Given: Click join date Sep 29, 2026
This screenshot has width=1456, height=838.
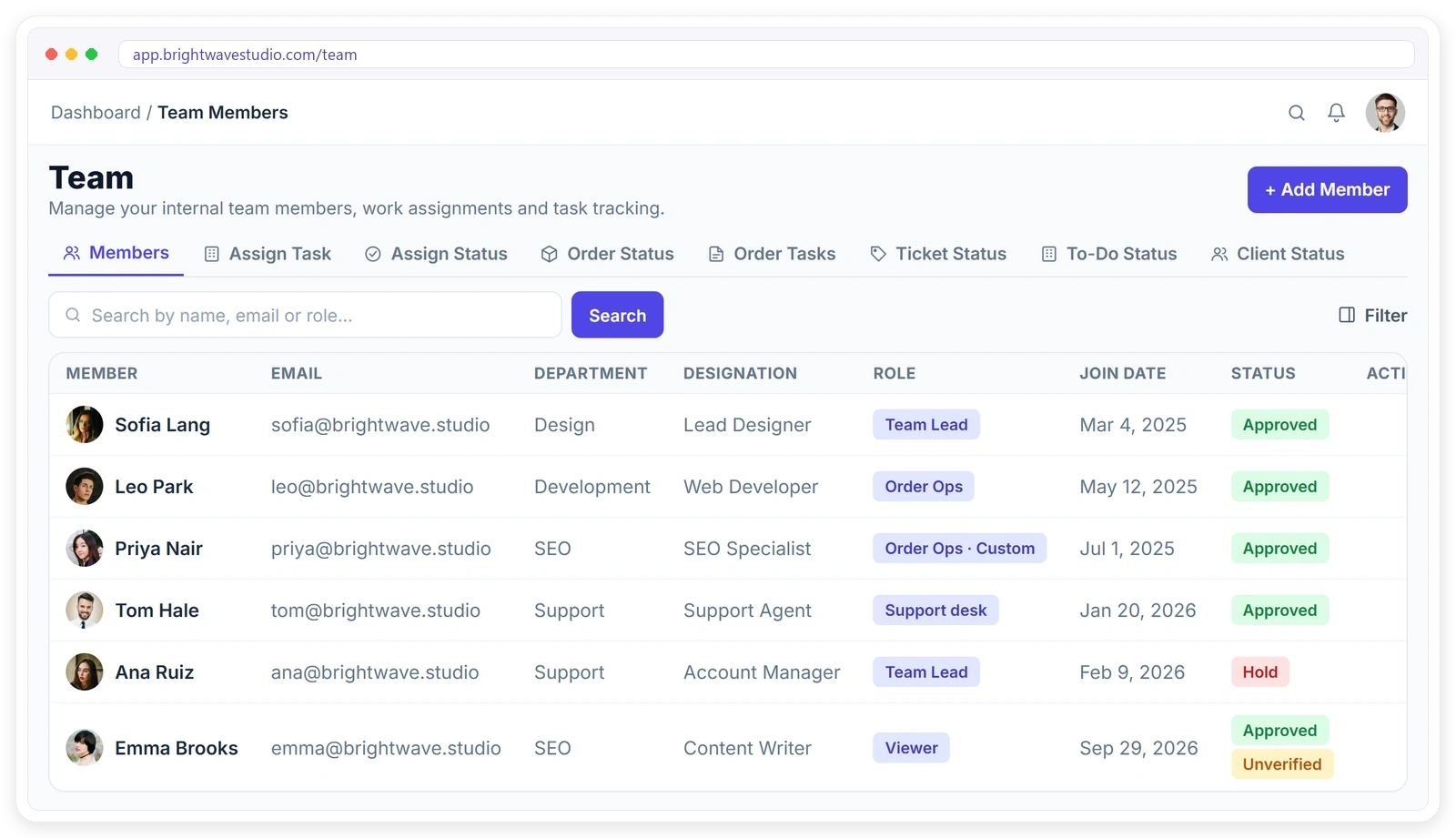Looking at the screenshot, I should [1138, 748].
